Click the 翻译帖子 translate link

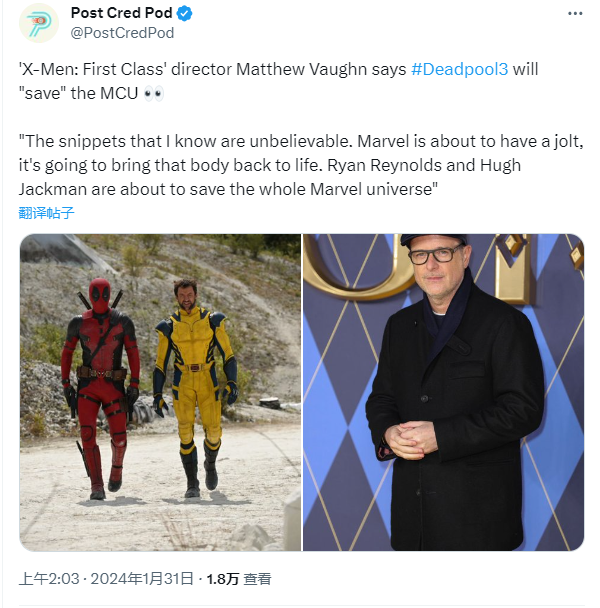pos(46,213)
